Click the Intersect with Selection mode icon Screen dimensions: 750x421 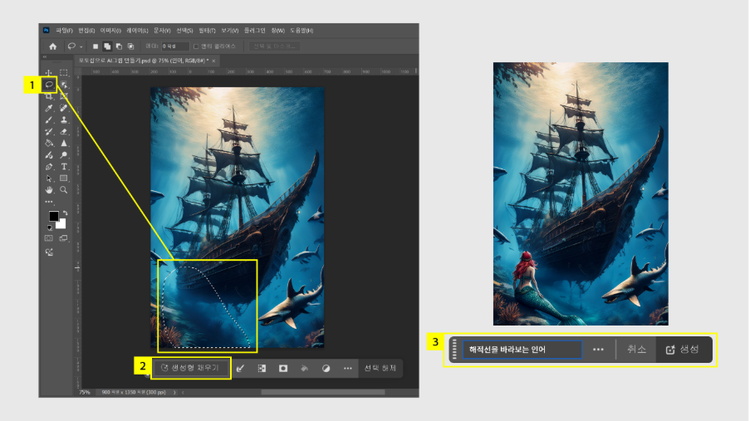[131, 46]
